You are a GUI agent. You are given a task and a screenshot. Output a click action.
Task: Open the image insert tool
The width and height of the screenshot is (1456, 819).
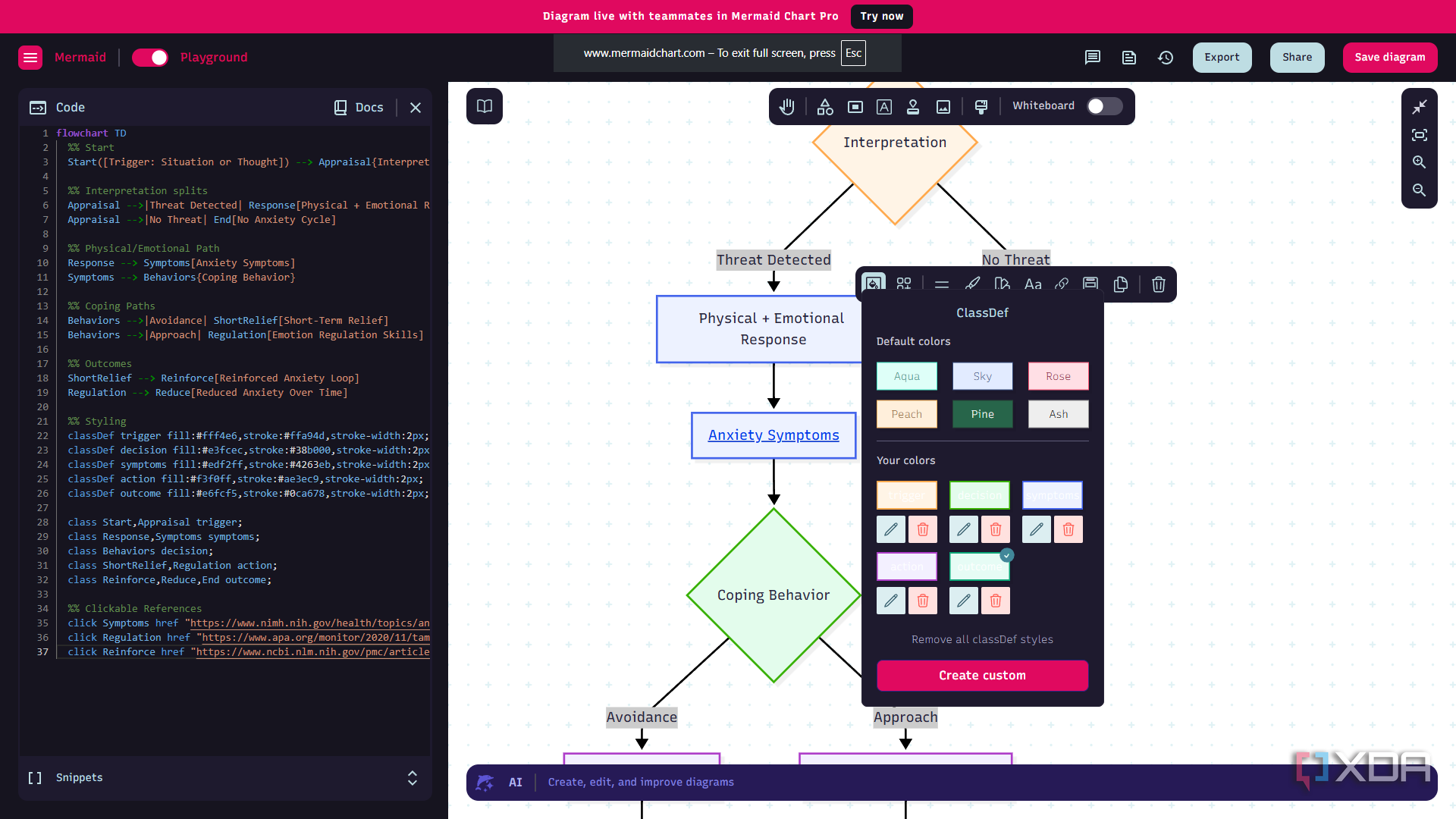pyautogui.click(x=943, y=107)
